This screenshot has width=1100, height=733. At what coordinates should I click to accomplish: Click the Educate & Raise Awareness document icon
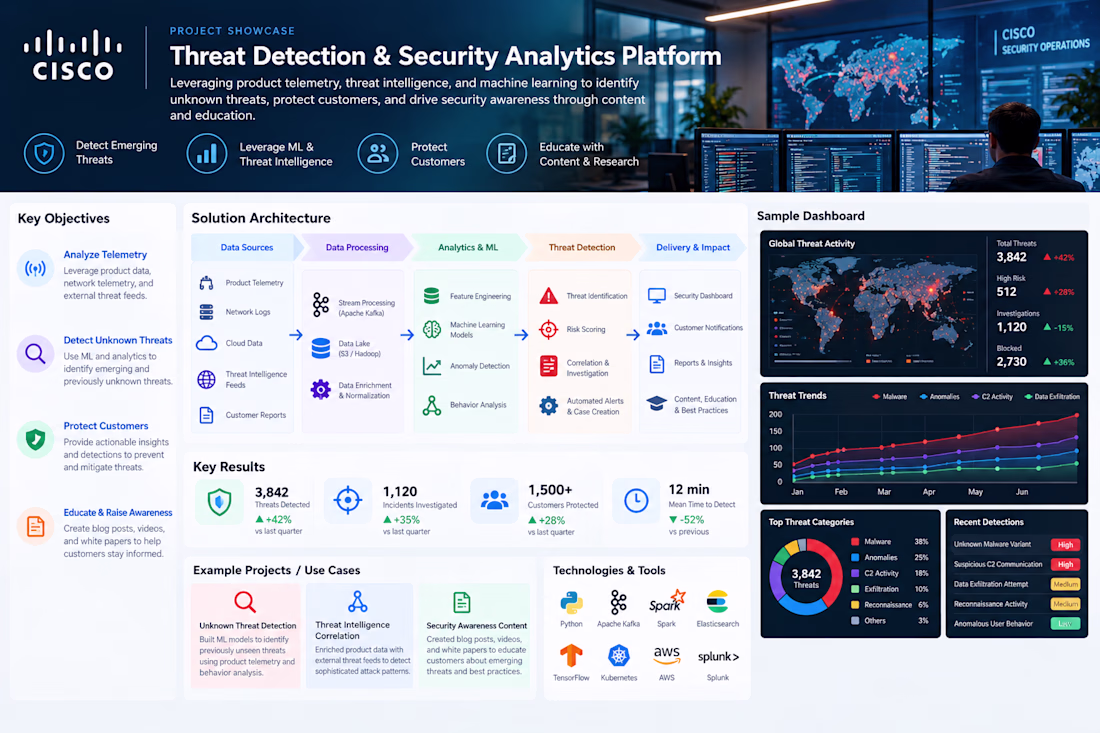pyautogui.click(x=35, y=526)
